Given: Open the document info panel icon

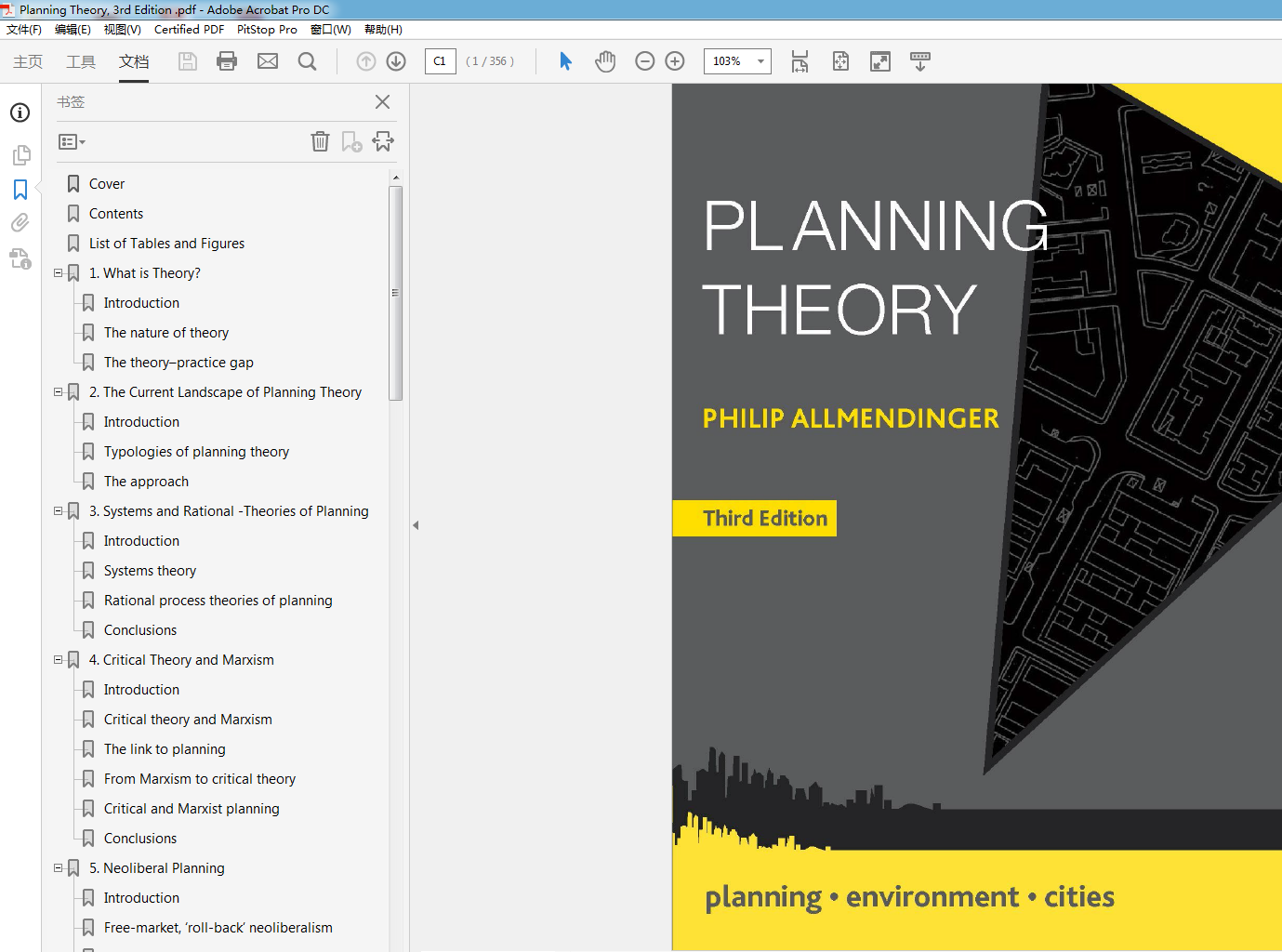Looking at the screenshot, I should pyautogui.click(x=20, y=112).
